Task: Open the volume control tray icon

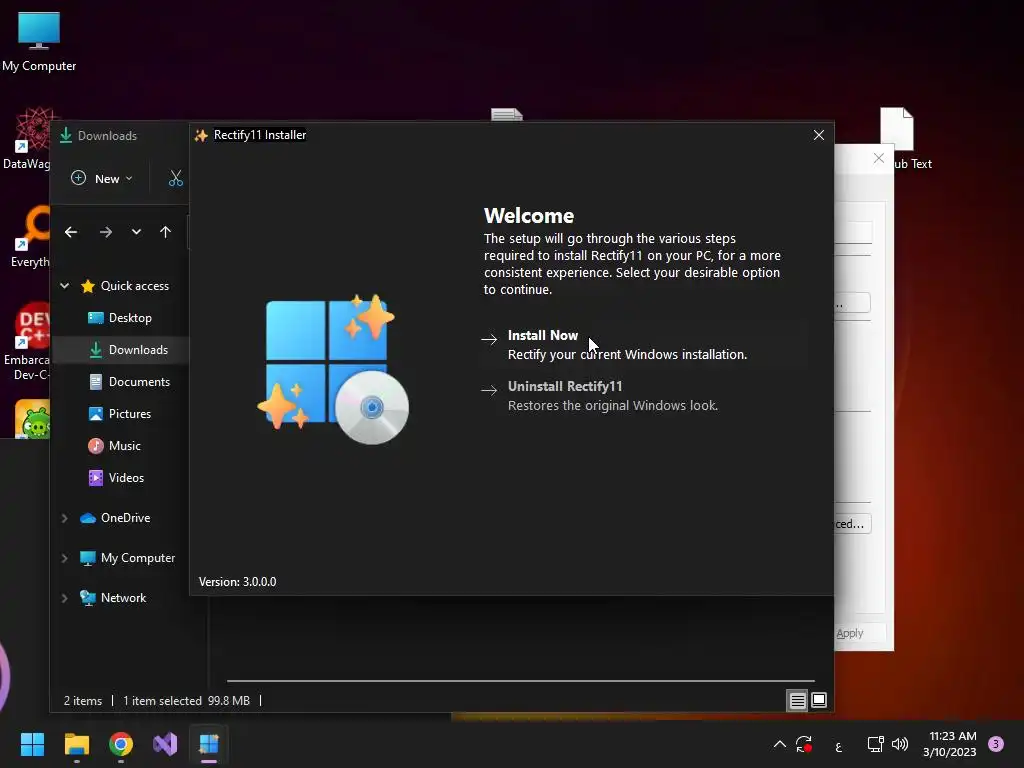Action: [x=900, y=744]
